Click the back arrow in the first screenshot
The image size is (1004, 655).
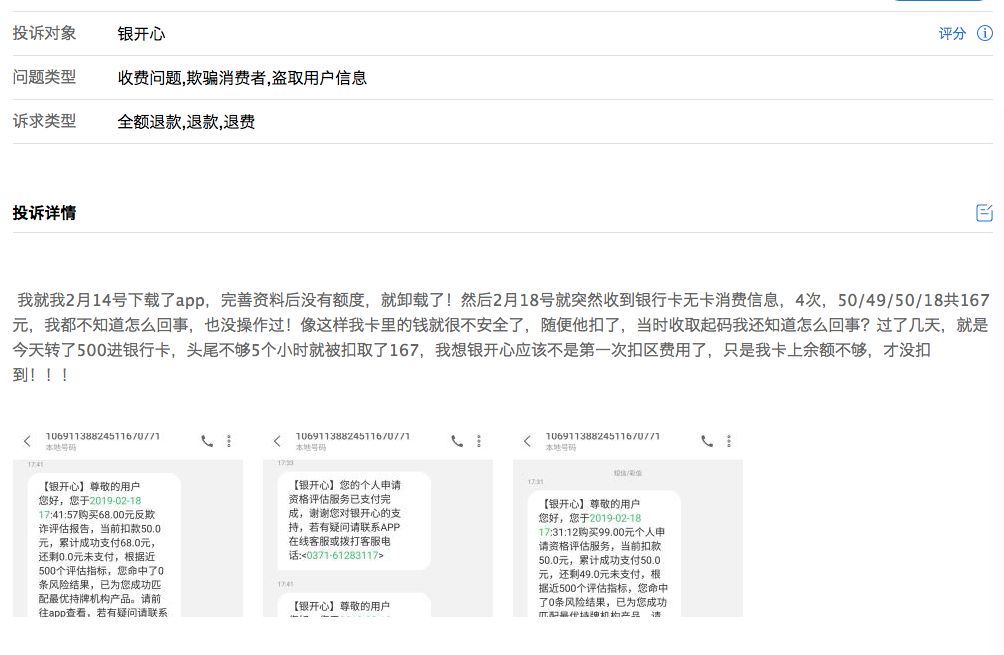pyautogui.click(x=27, y=440)
